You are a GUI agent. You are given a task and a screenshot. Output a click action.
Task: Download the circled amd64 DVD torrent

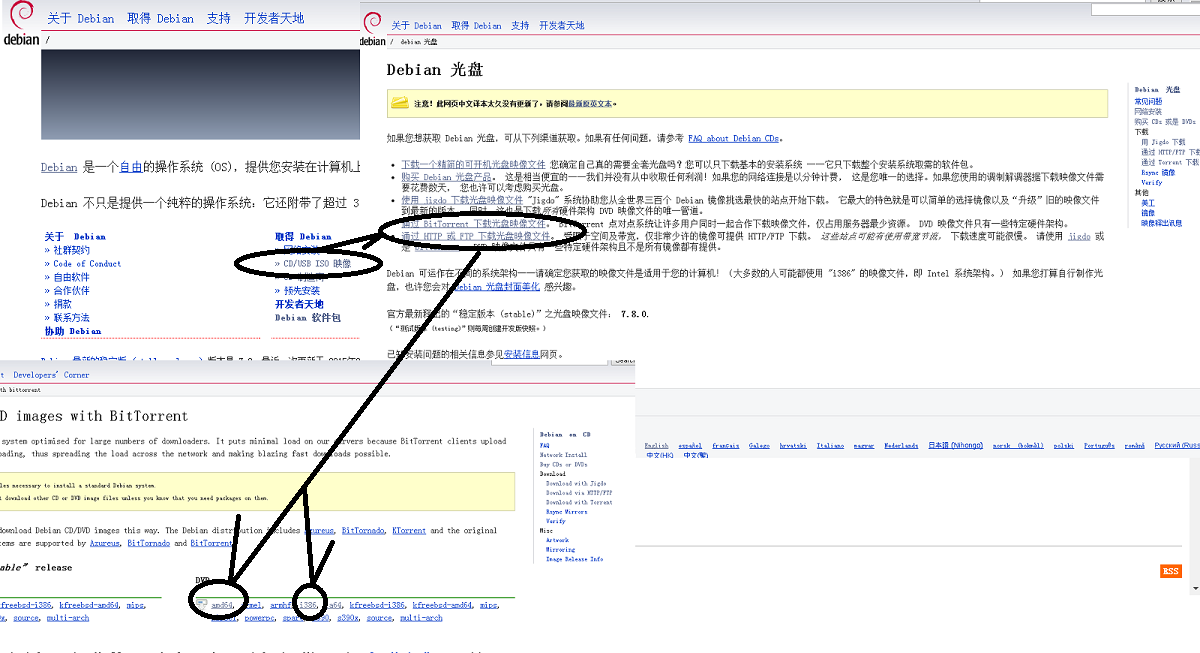click(222, 605)
